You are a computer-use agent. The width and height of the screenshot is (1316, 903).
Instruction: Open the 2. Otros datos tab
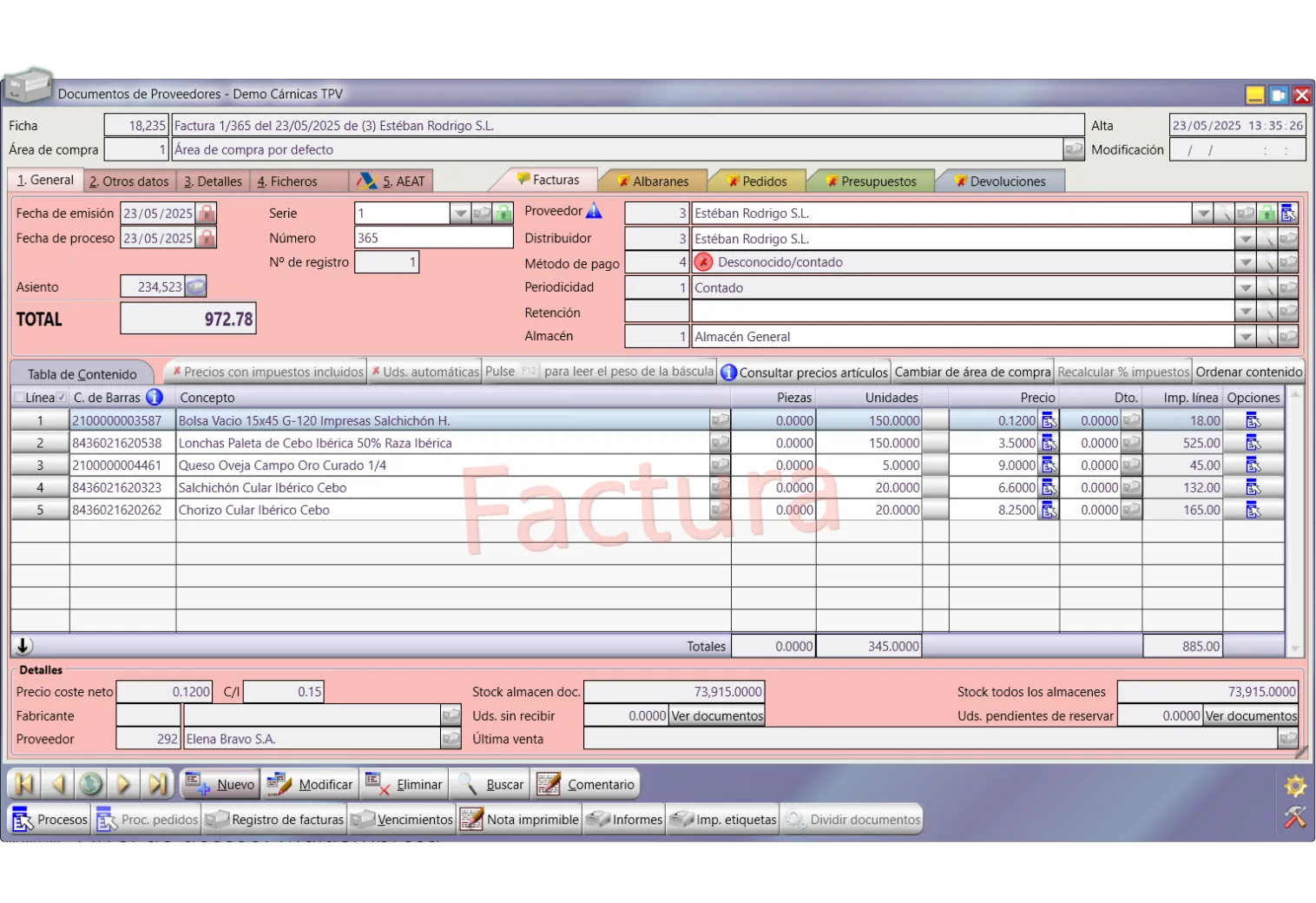128,181
